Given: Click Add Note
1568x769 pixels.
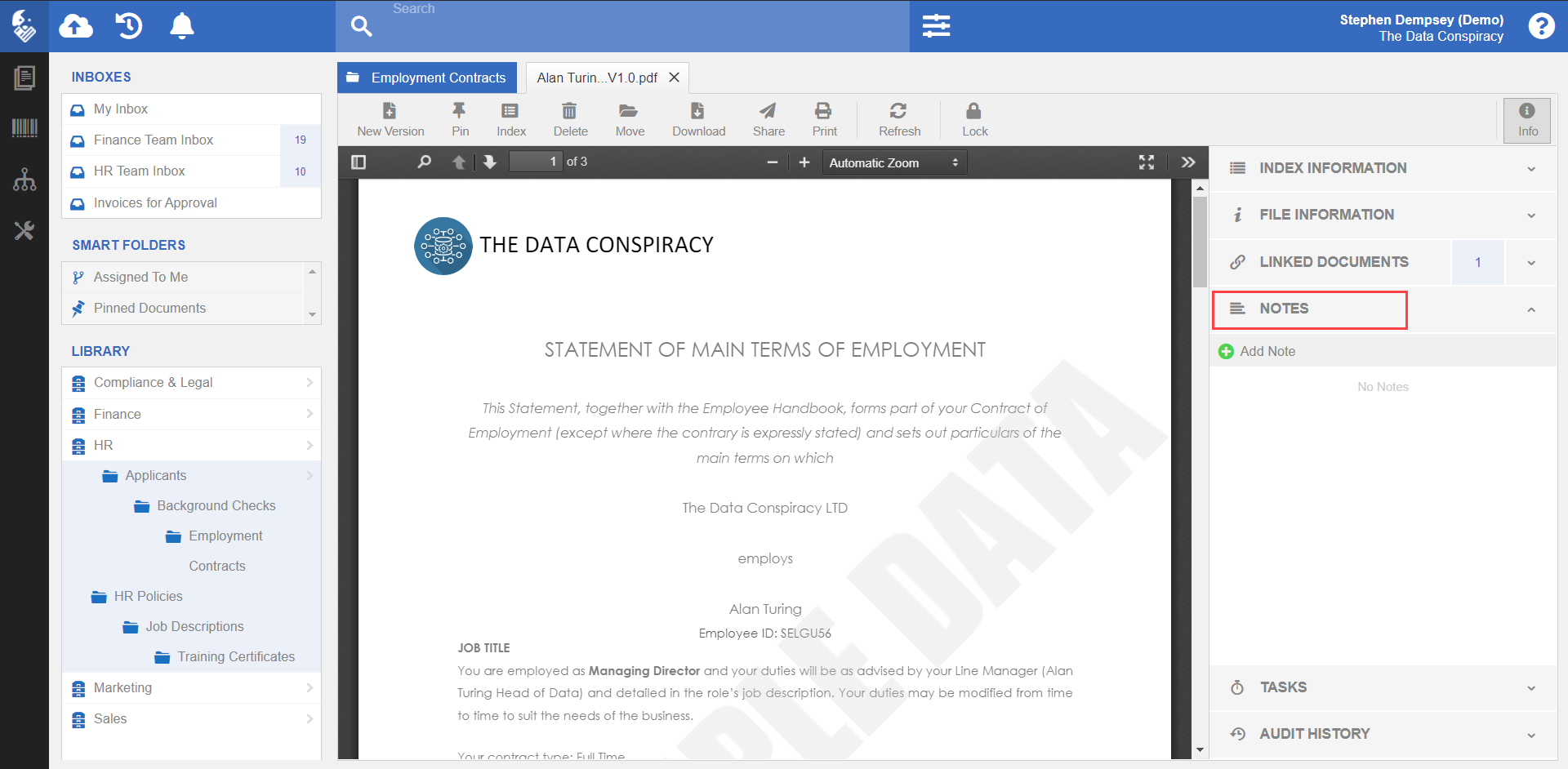Looking at the screenshot, I should coord(1257,351).
